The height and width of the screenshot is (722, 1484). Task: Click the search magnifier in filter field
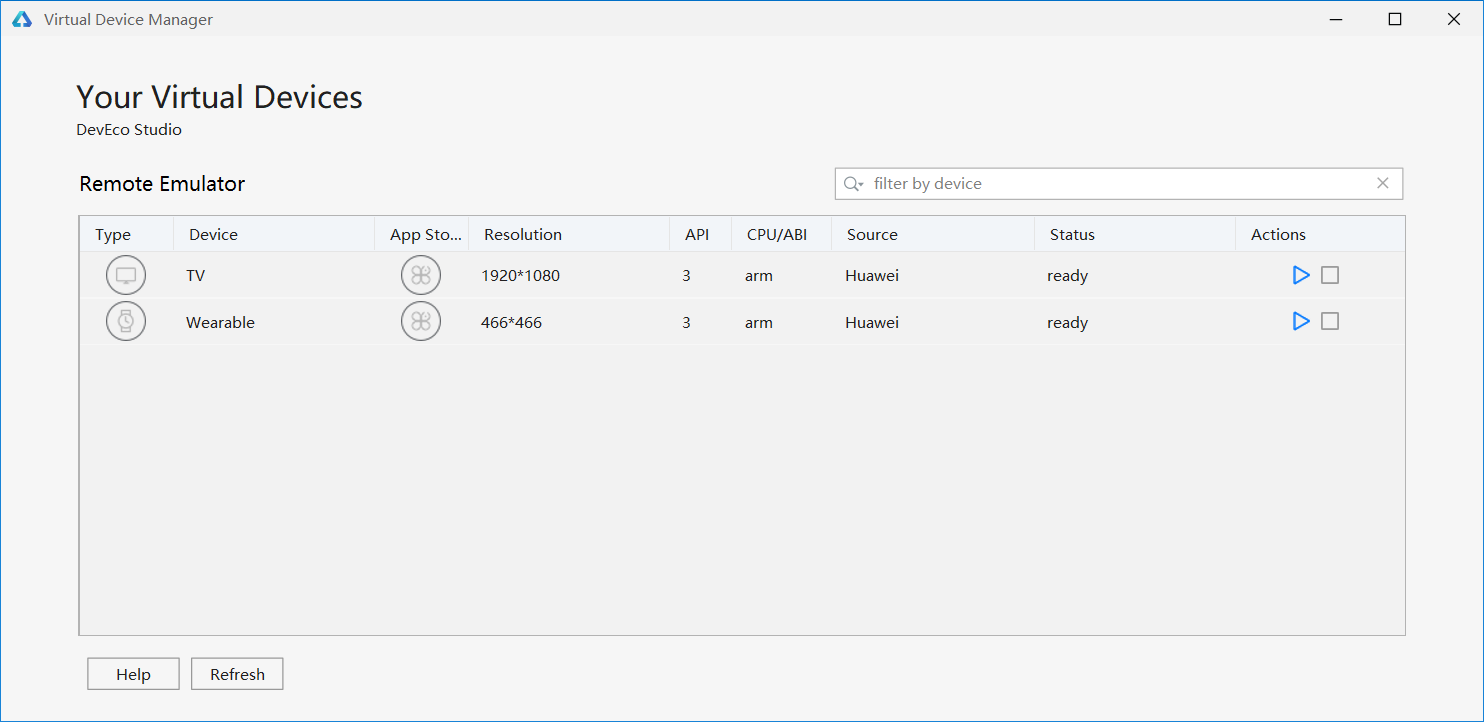[852, 183]
